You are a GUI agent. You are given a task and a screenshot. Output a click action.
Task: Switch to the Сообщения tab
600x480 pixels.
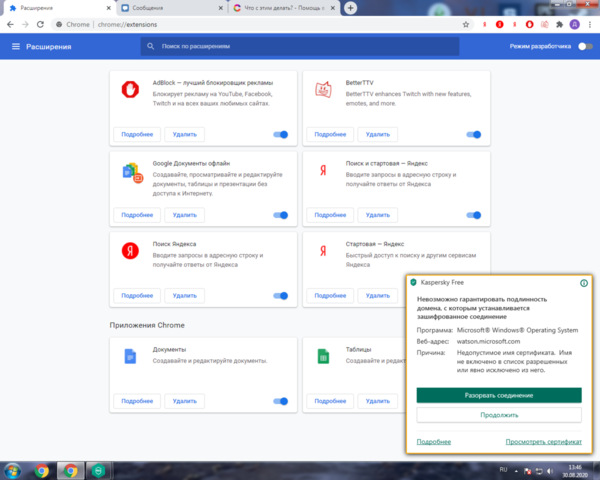tap(172, 8)
